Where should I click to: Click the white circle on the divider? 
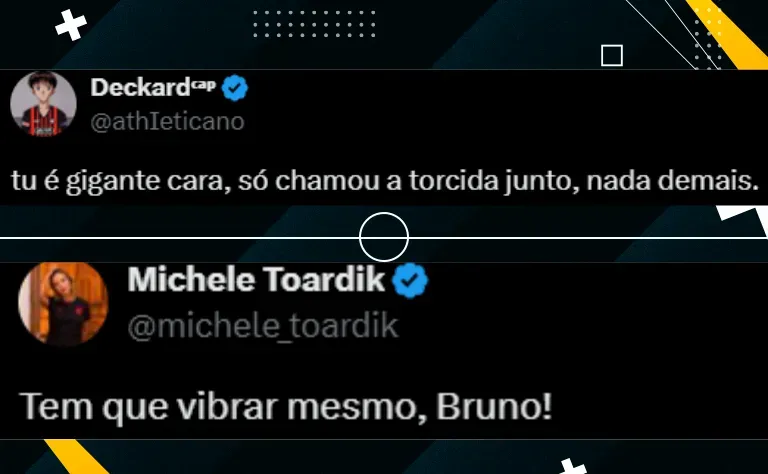coord(384,237)
